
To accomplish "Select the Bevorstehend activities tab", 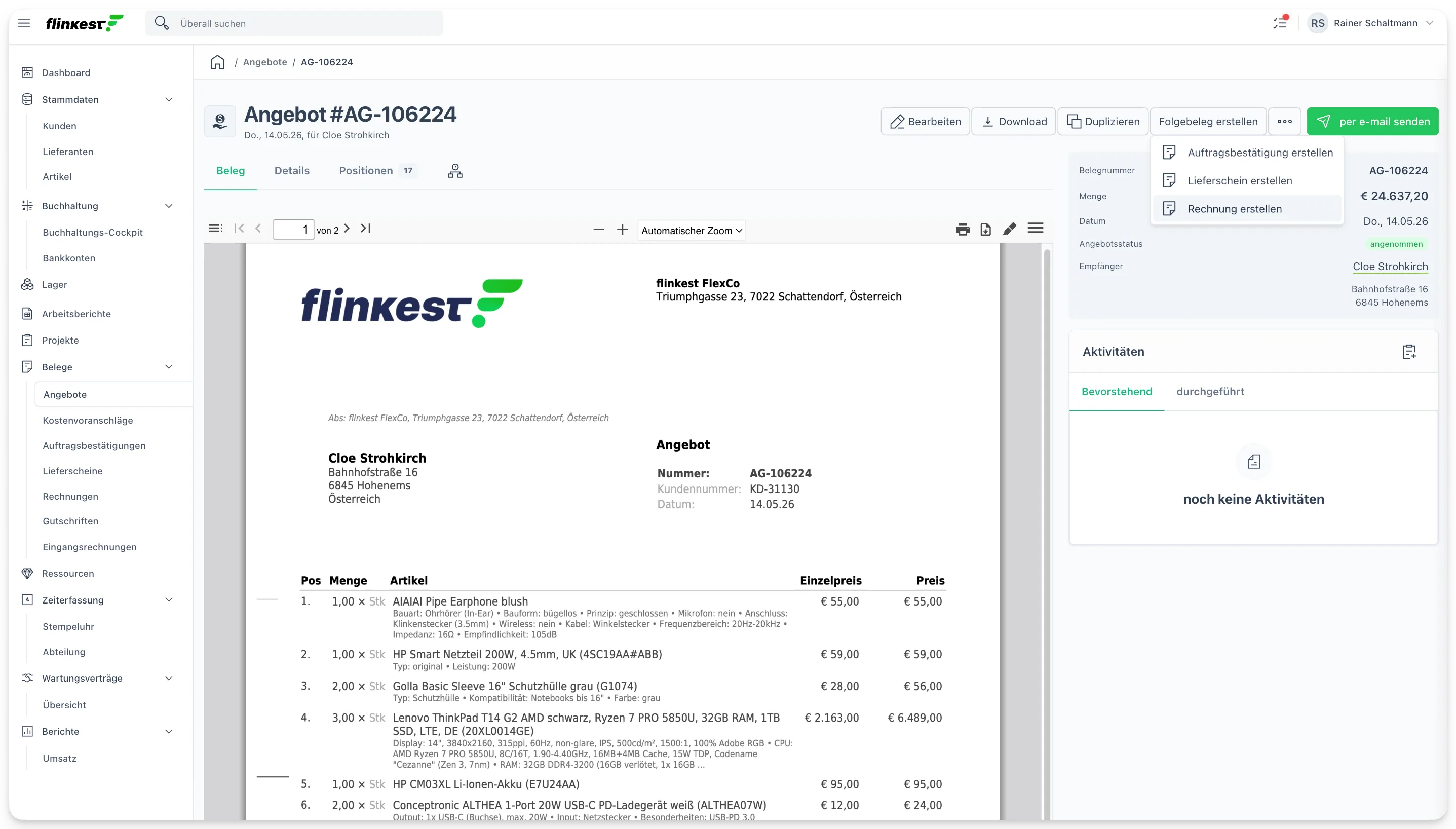I will pyautogui.click(x=1116, y=392).
